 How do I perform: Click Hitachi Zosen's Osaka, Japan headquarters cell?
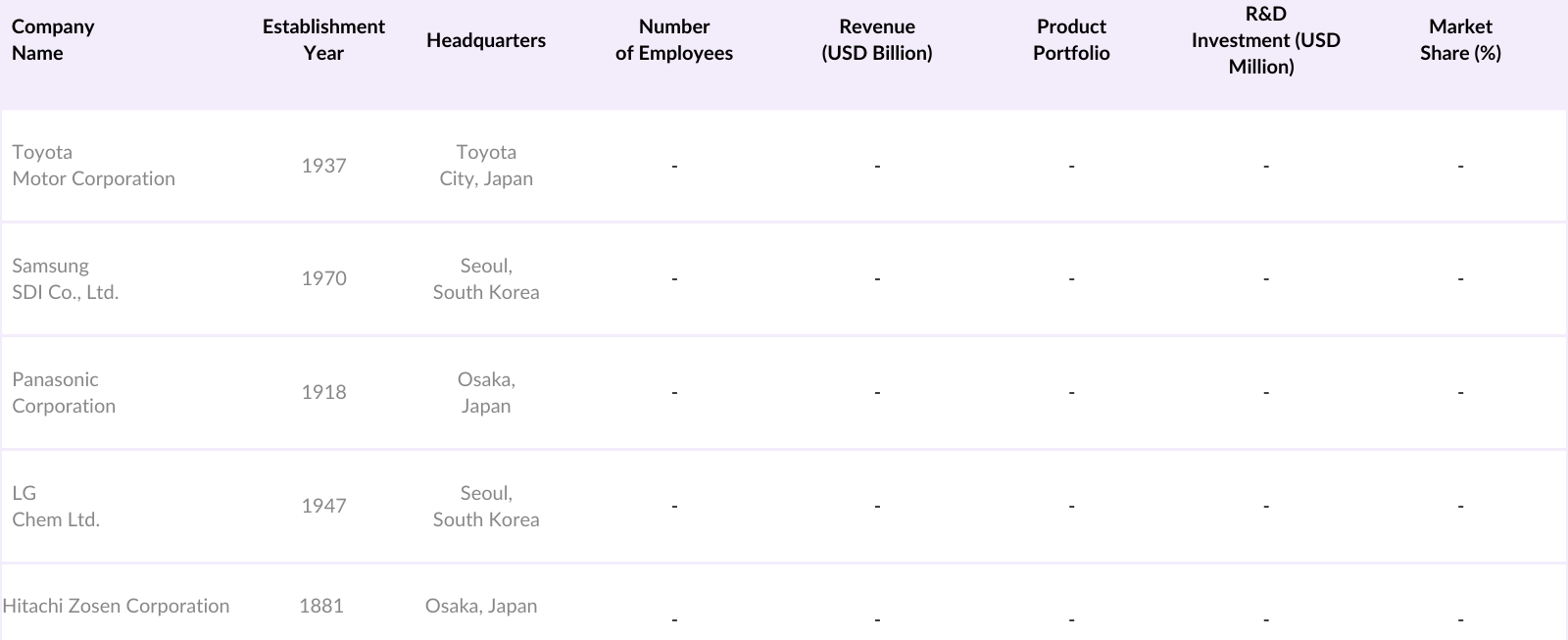[x=481, y=606]
